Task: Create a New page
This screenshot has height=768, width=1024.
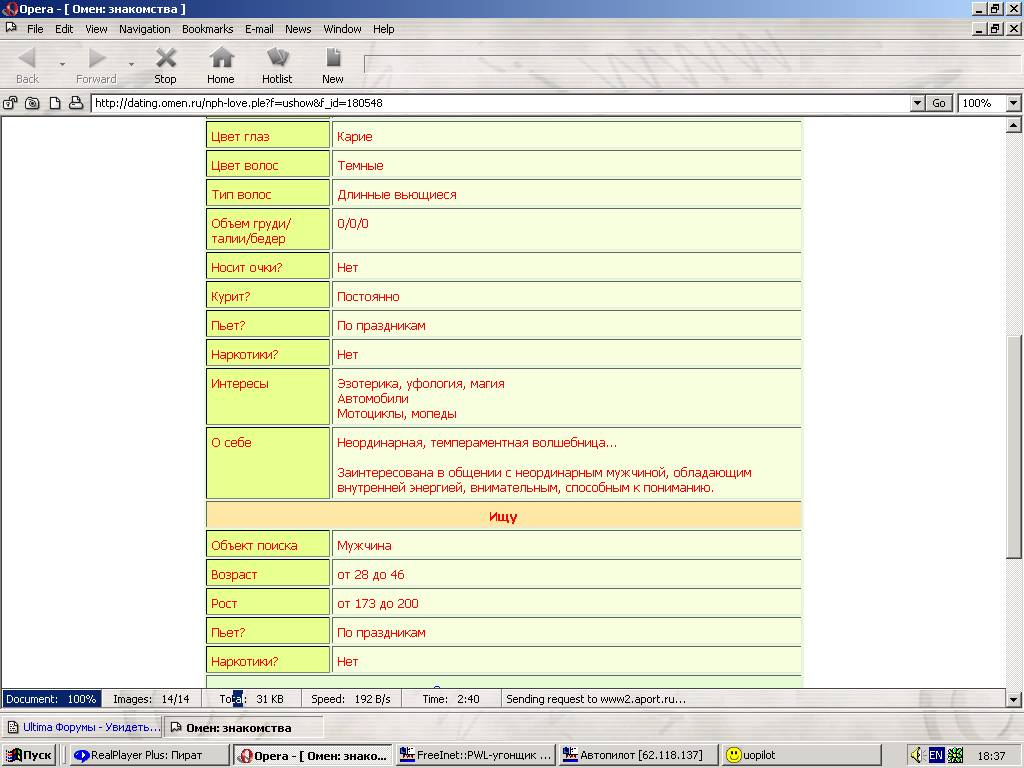Action: pos(332,65)
